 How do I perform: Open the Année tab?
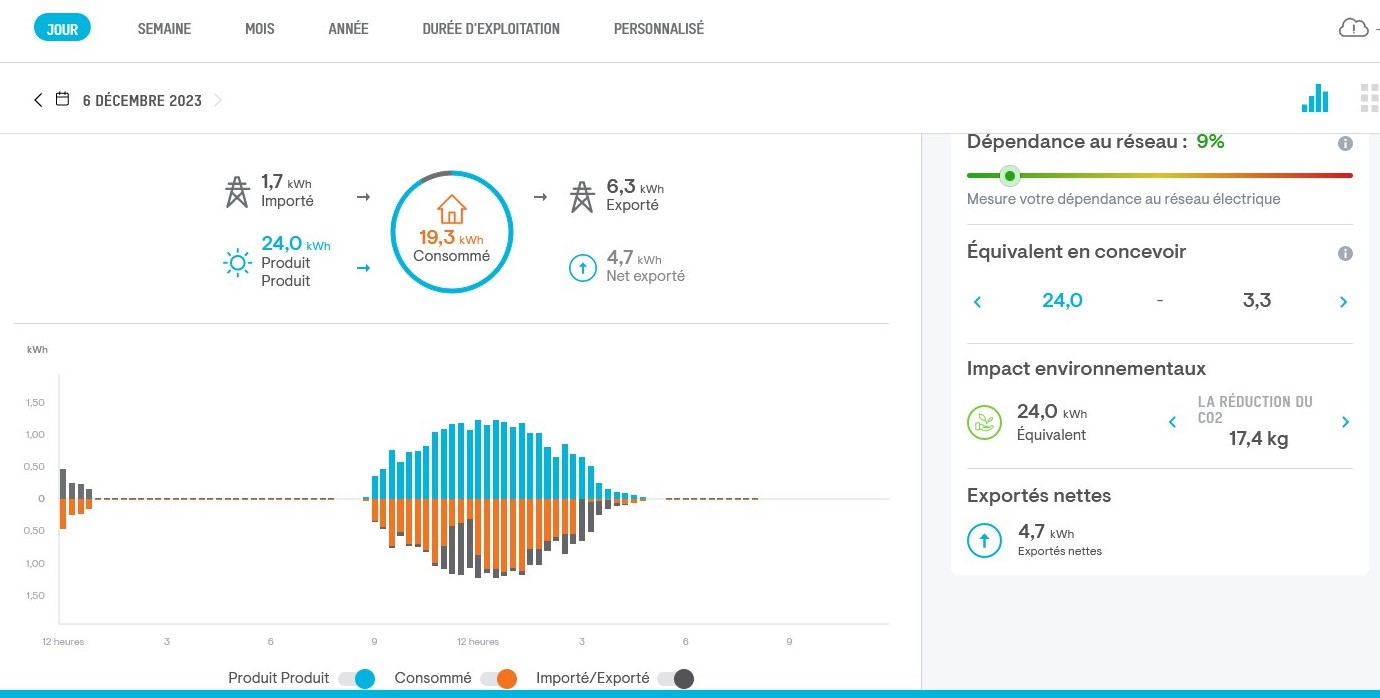tap(348, 29)
